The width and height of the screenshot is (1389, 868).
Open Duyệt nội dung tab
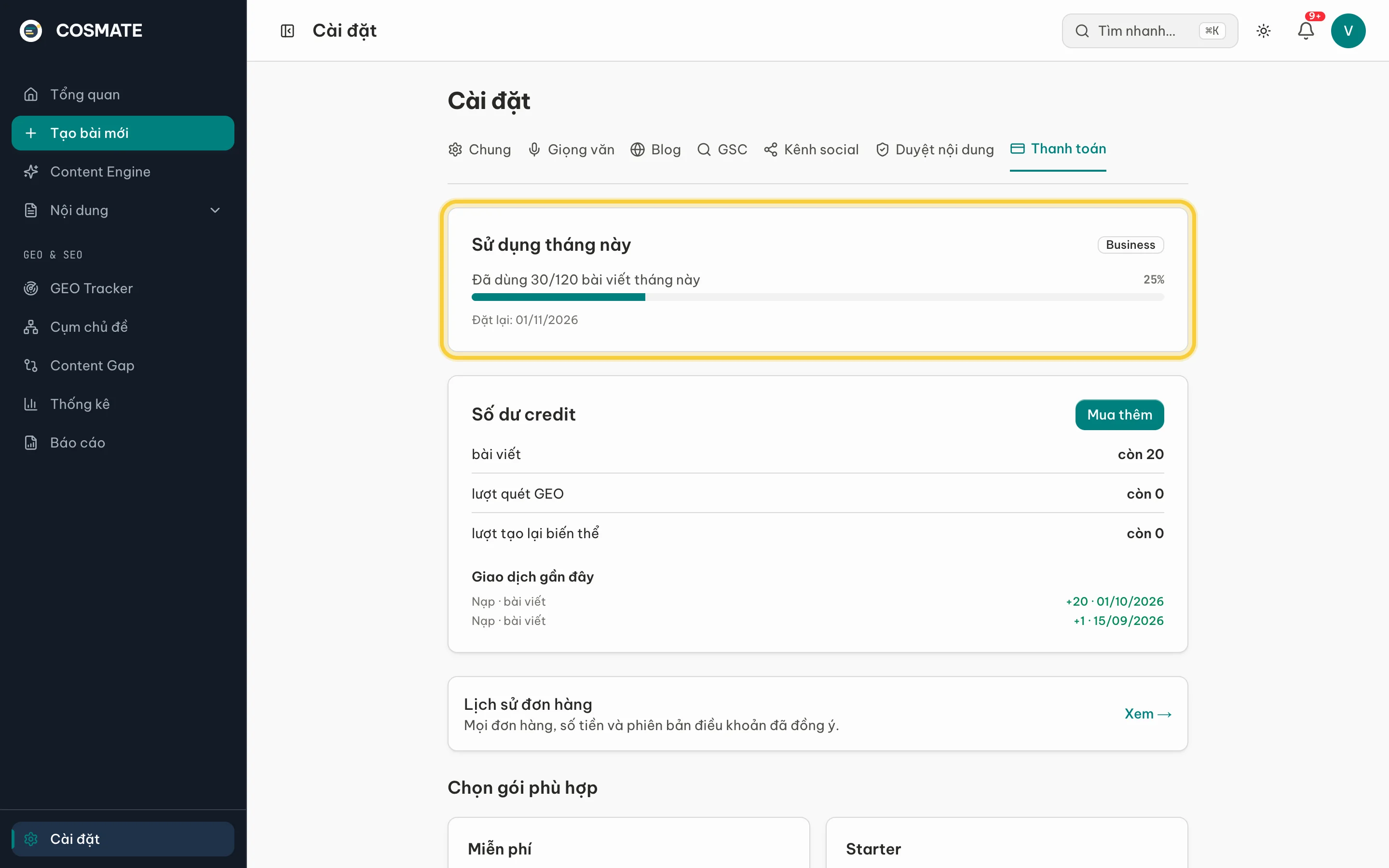tap(935, 149)
